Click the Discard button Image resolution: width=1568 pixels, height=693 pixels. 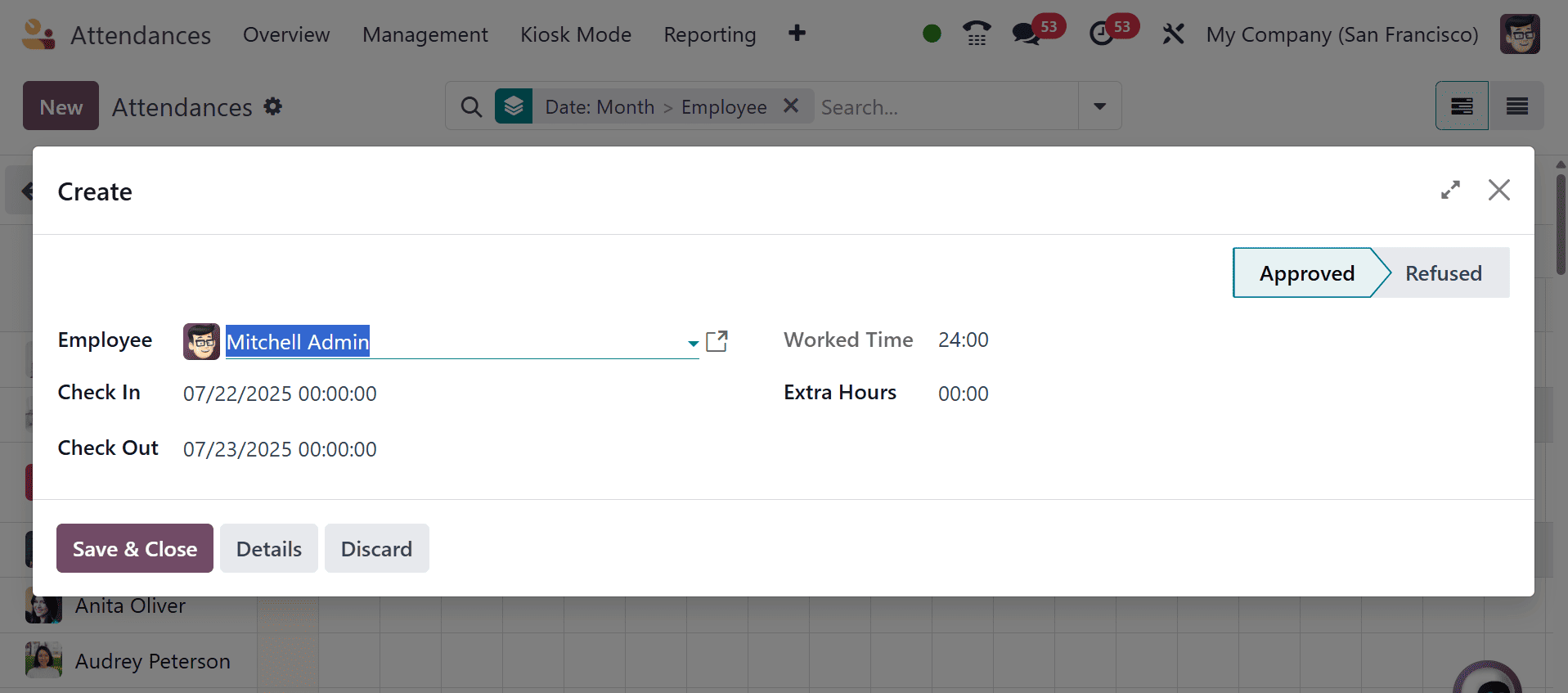[376, 548]
